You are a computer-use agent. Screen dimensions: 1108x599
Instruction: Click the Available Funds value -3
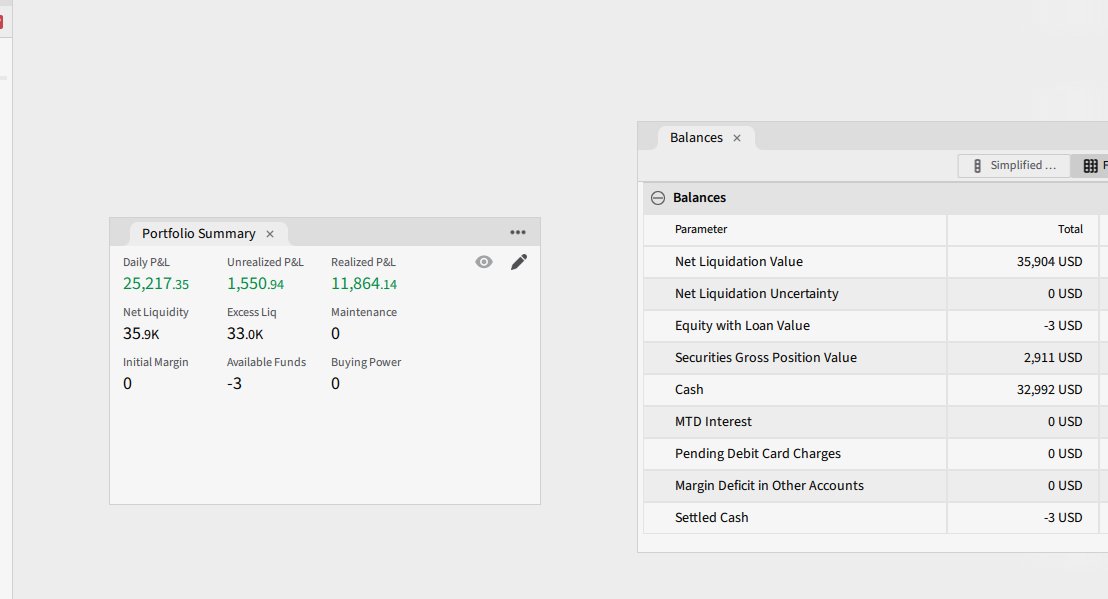pyautogui.click(x=234, y=384)
